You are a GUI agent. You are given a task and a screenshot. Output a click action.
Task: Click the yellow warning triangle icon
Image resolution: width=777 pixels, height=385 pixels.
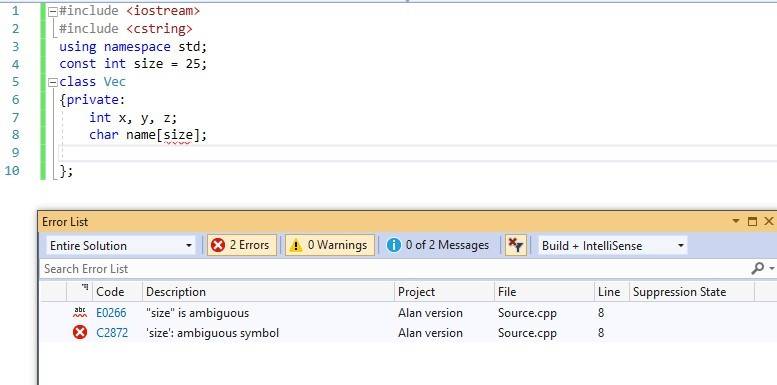pos(296,245)
